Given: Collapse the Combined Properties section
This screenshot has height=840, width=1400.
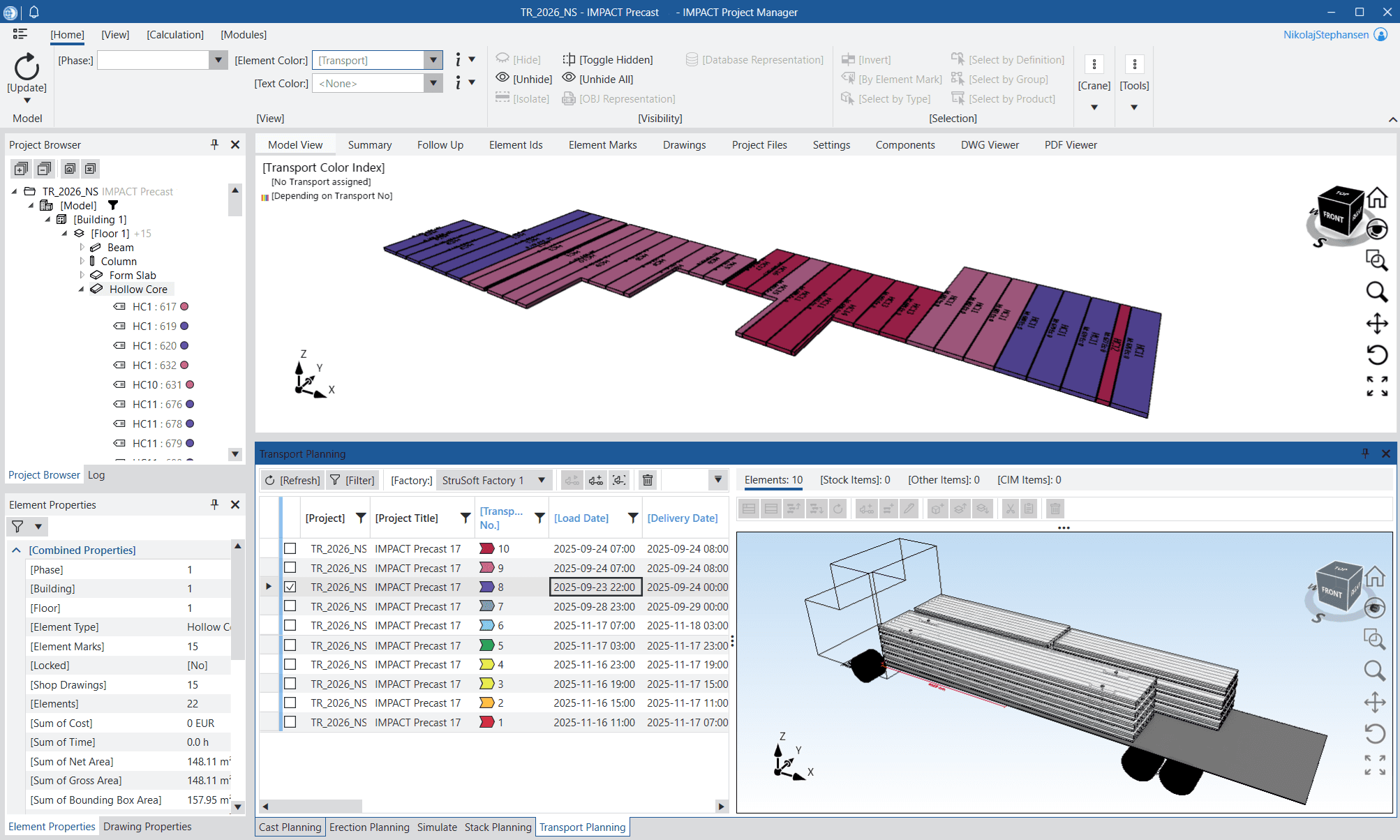Looking at the screenshot, I should coord(17,550).
